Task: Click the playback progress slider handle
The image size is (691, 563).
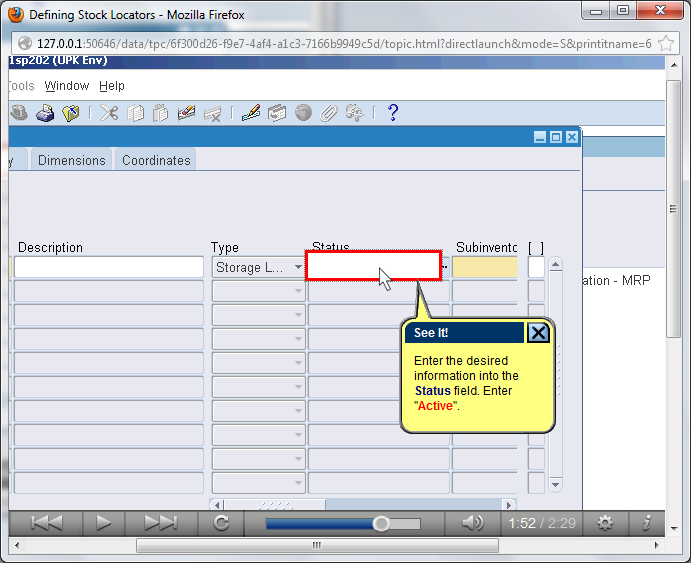Action: point(381,523)
